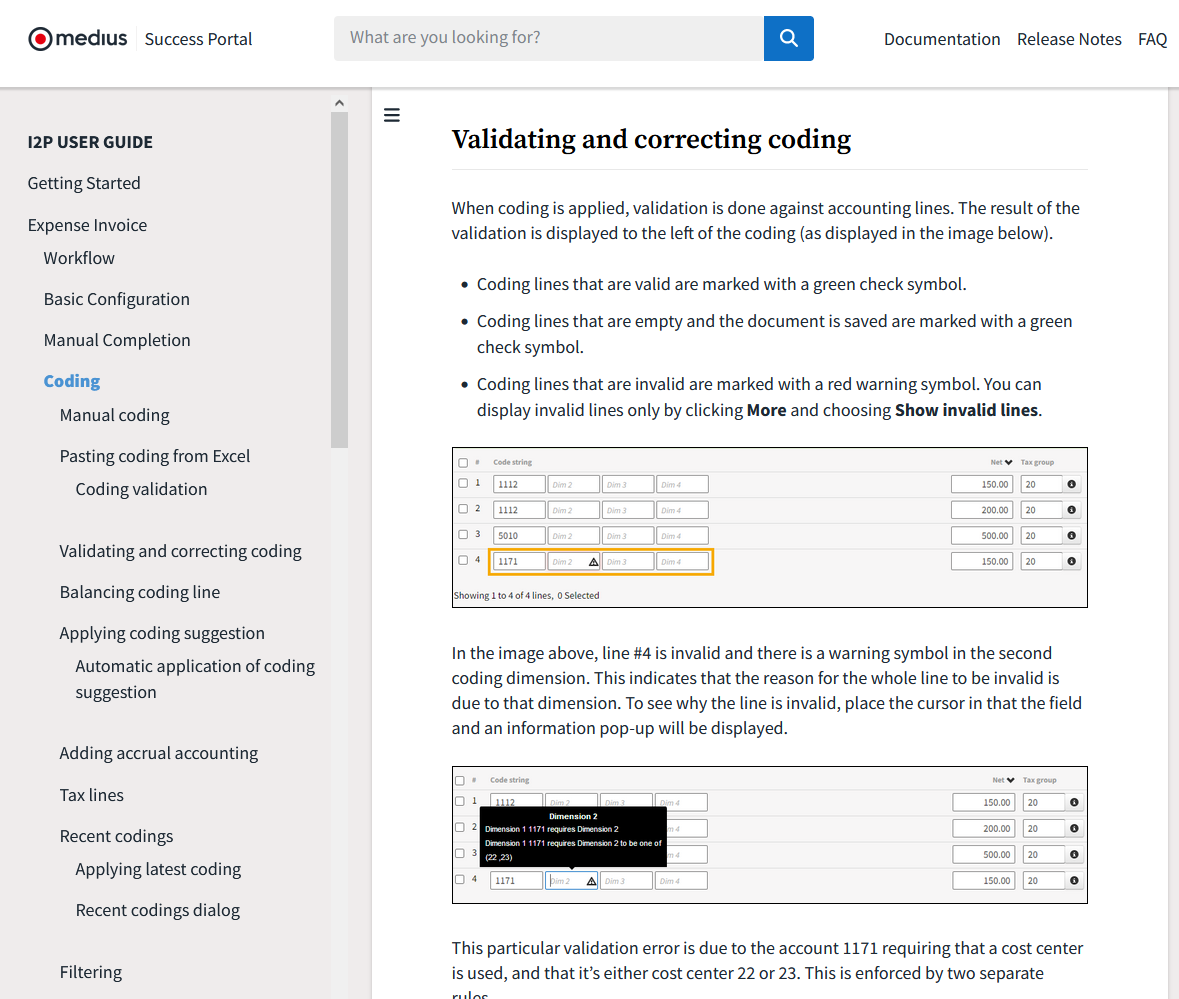
Task: Open Applying latest coding in the sidebar
Action: (x=158, y=869)
